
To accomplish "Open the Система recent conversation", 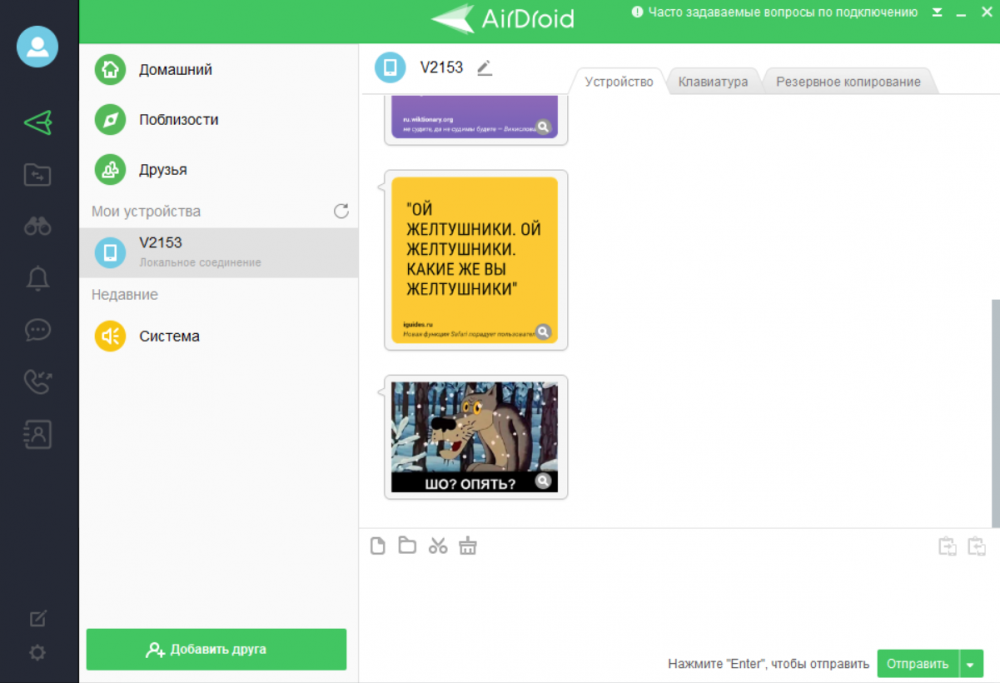I will click(x=219, y=336).
